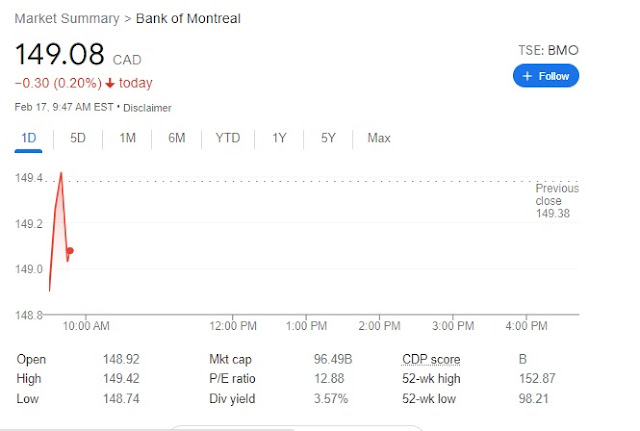Click the Low value 148.74

(121, 398)
